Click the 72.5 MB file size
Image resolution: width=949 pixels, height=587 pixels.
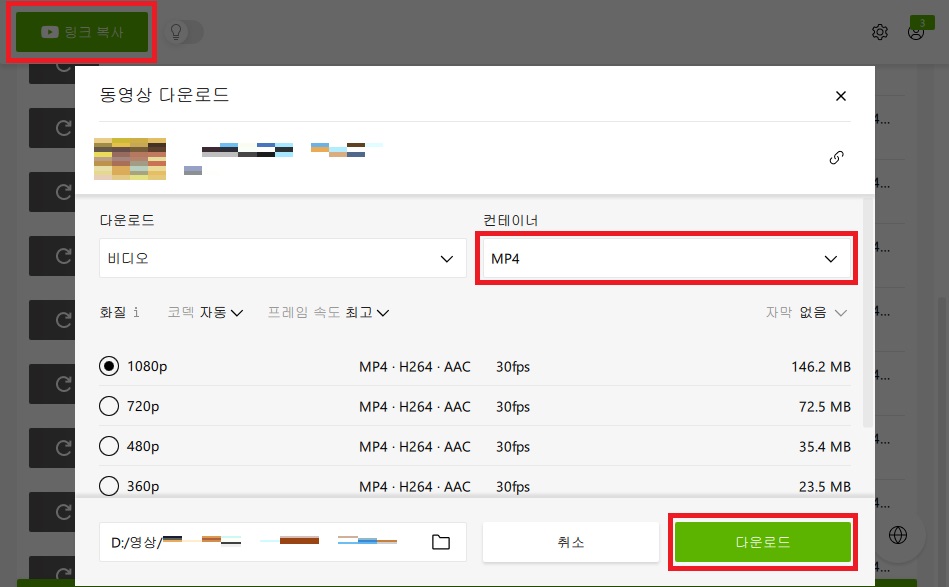[x=824, y=407]
